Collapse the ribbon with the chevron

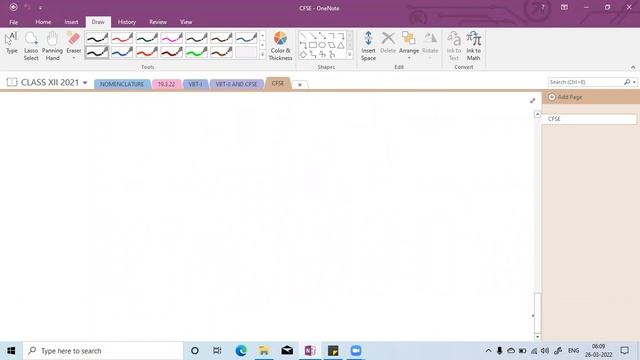tap(633, 67)
